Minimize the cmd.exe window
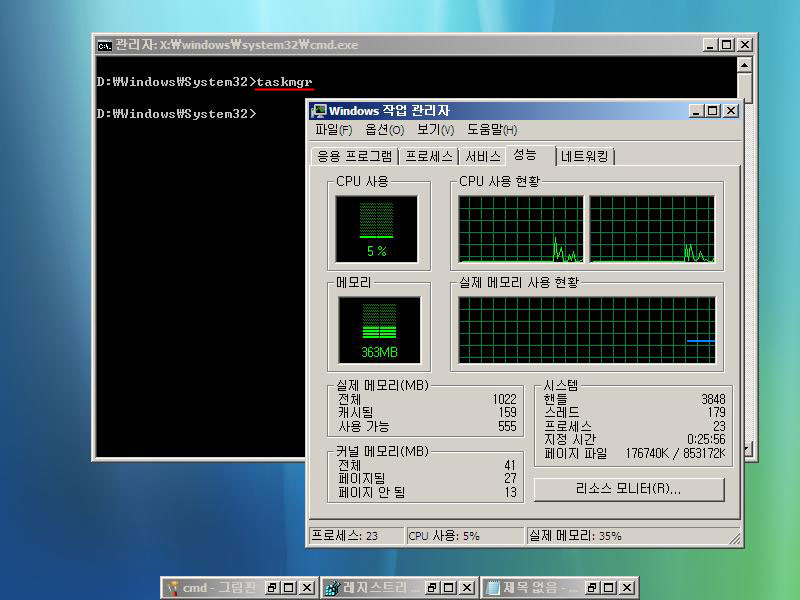The height and width of the screenshot is (600, 800). tap(710, 45)
